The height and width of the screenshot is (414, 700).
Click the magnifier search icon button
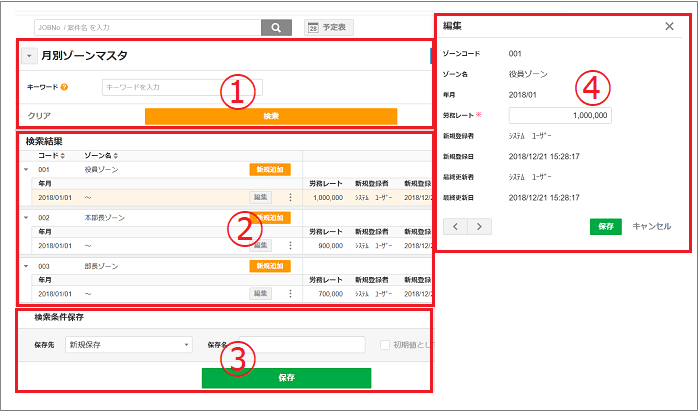click(276, 28)
